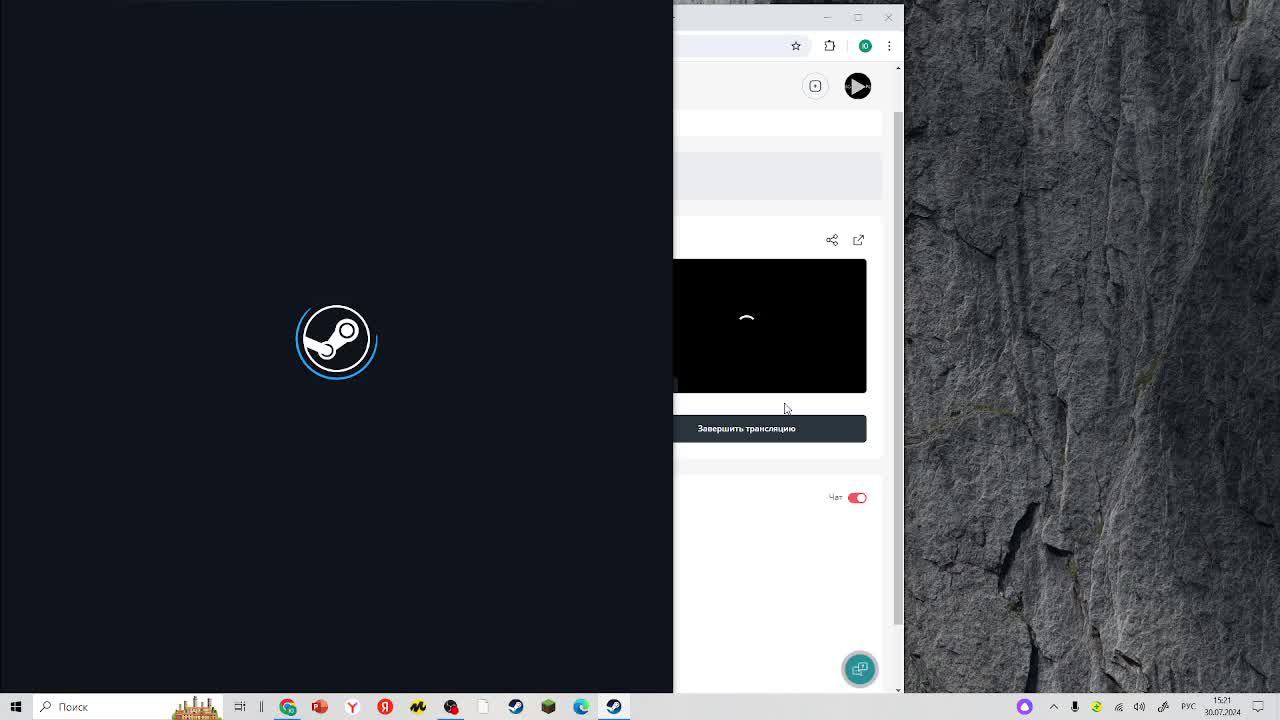Screen dimensions: 1280x720
Task: Maximize the browser window
Action: coord(858,17)
